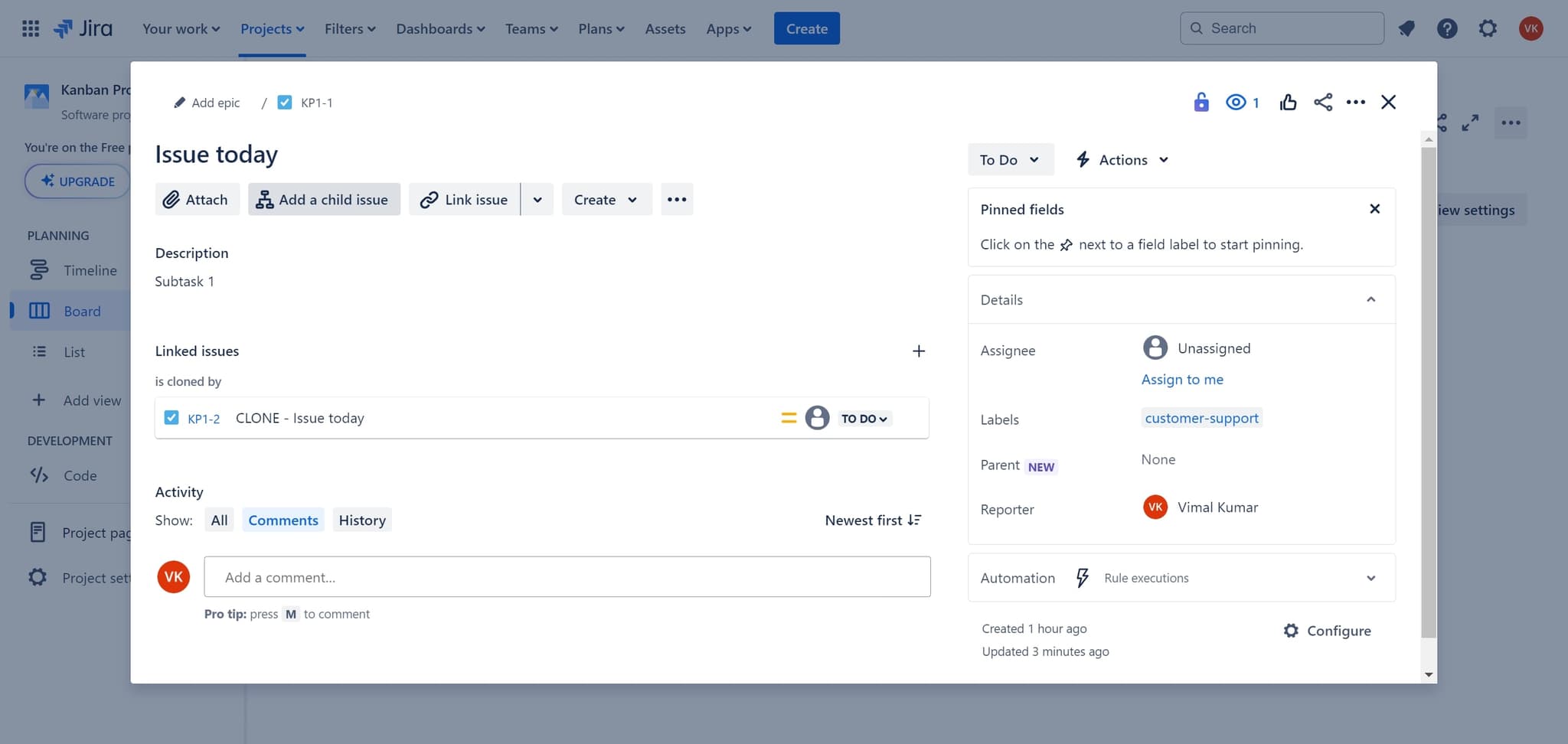The image size is (1568, 744).
Task: Click the share icon in issue header
Action: (x=1323, y=102)
